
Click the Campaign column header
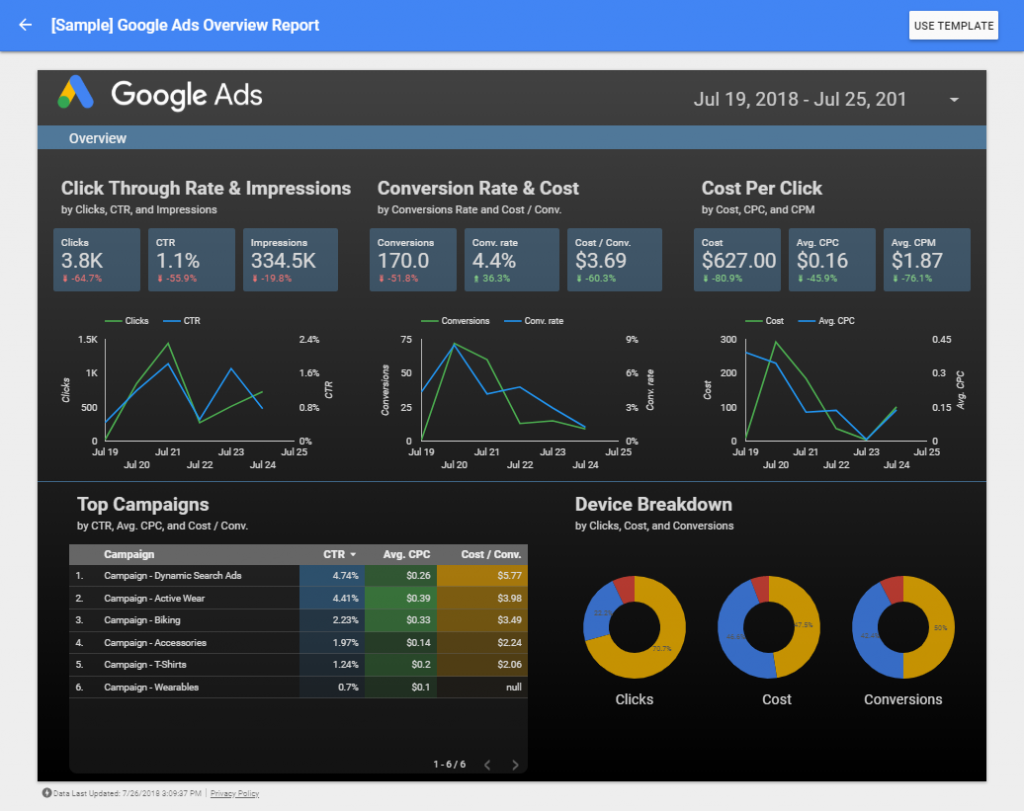click(x=129, y=554)
